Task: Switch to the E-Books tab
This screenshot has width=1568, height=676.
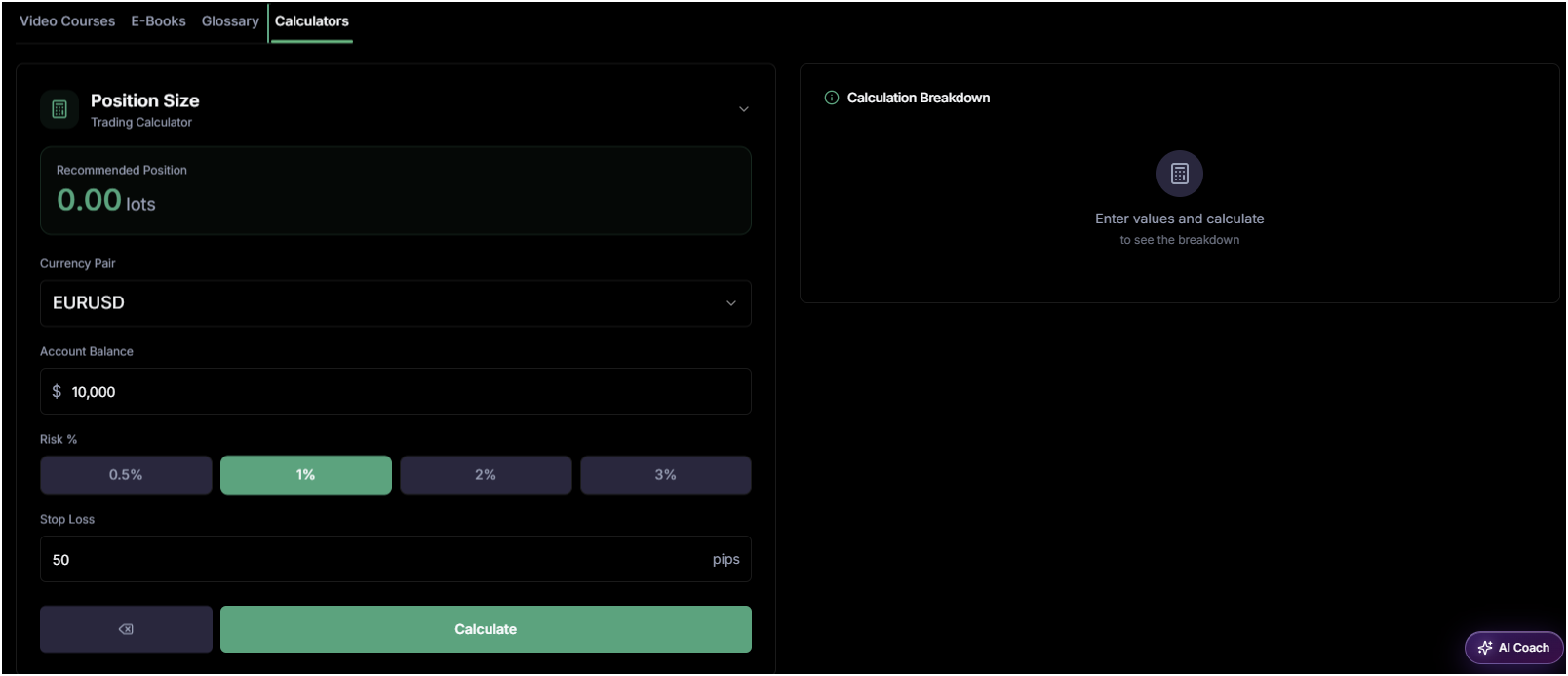Action: [158, 21]
